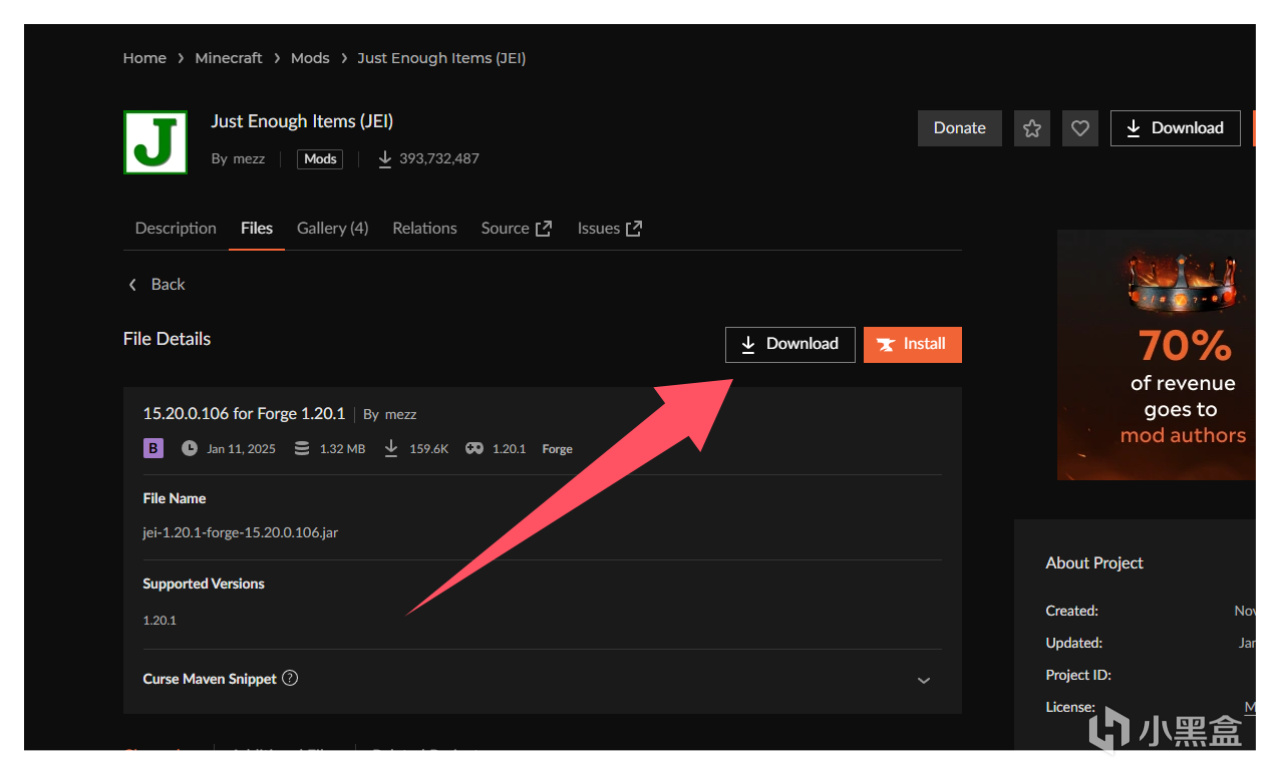Click the orange Install button
Screen dimensions: 1280x775
[912, 344]
